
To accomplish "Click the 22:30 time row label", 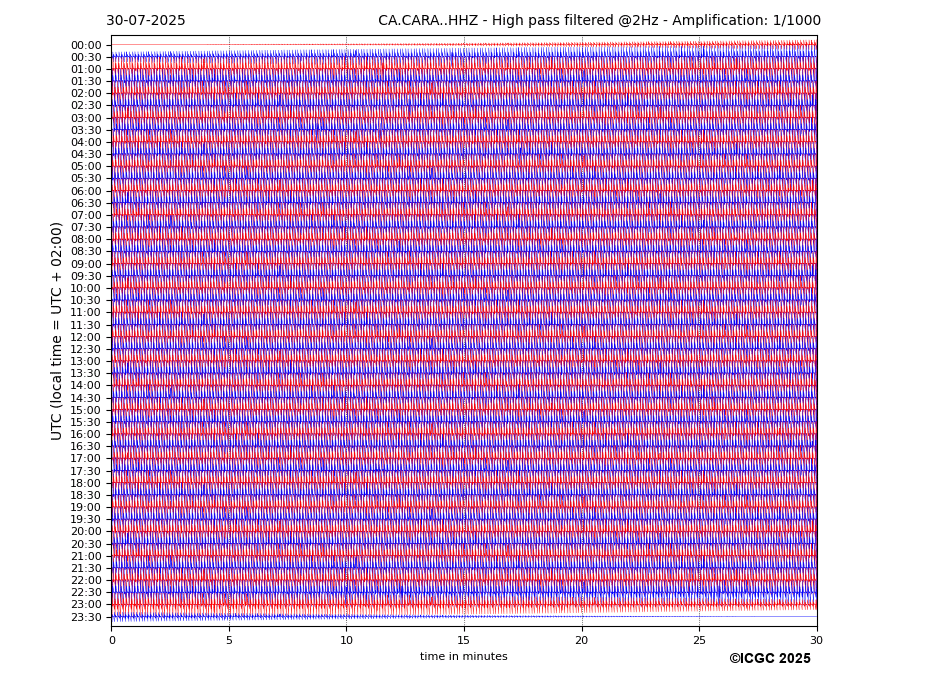I will [x=86, y=593].
